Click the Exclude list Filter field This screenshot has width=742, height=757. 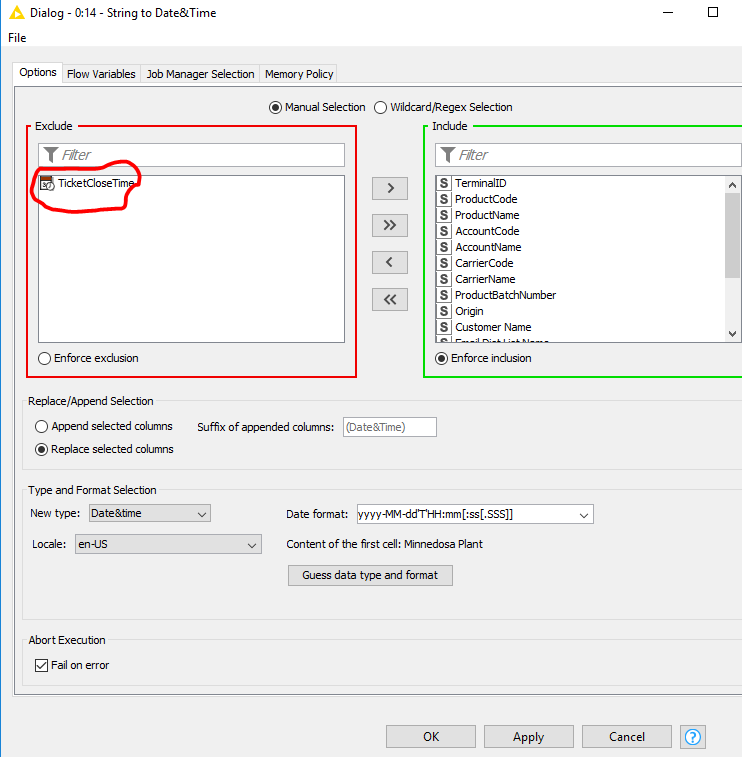200,155
